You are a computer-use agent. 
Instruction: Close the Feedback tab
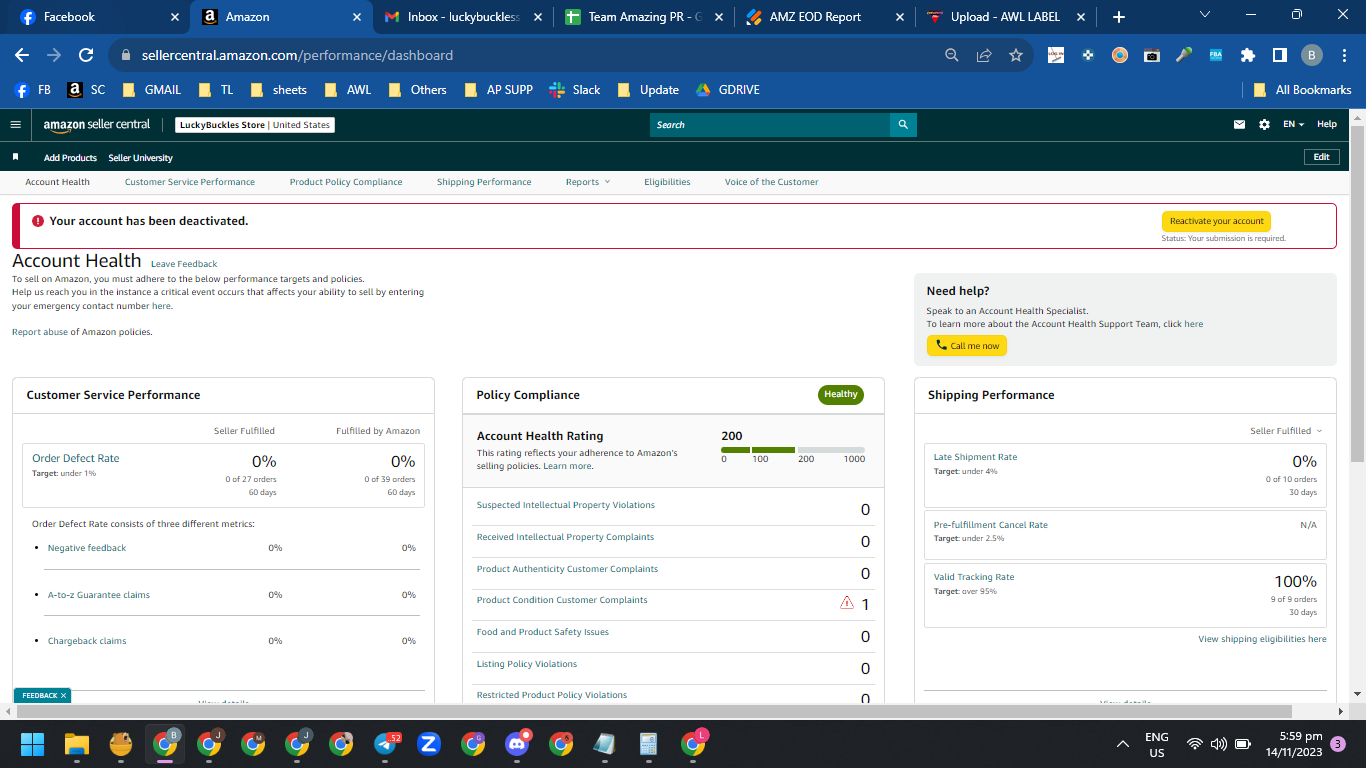pos(63,695)
